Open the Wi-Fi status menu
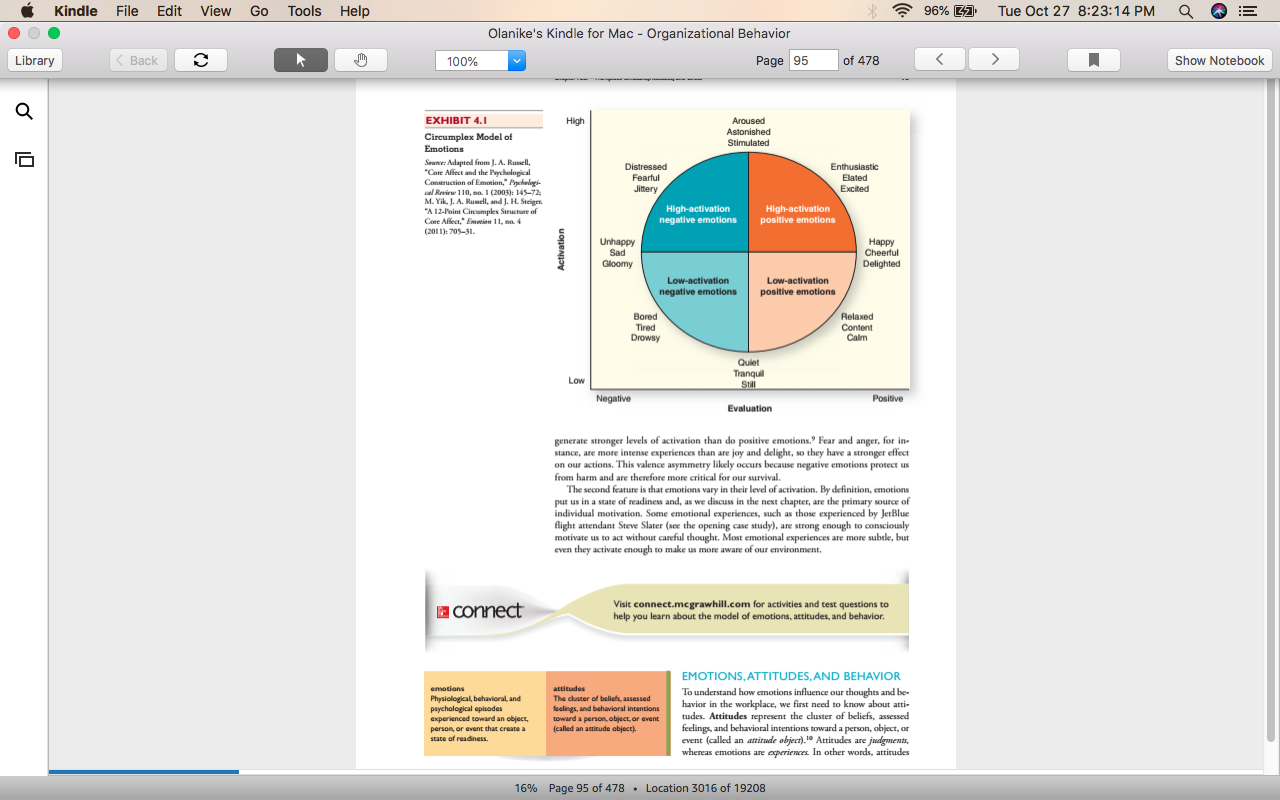Screen dimensions: 1280x800 coord(903,11)
